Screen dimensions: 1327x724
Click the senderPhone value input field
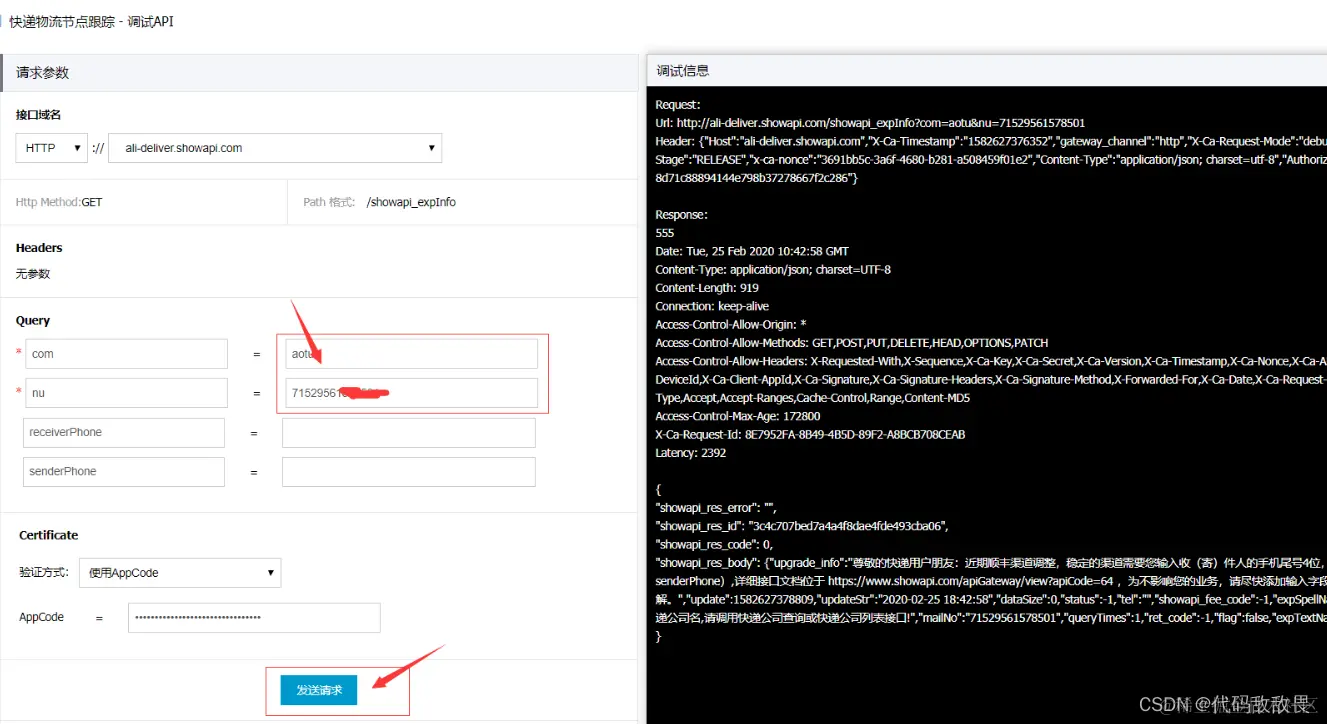pyautogui.click(x=409, y=472)
